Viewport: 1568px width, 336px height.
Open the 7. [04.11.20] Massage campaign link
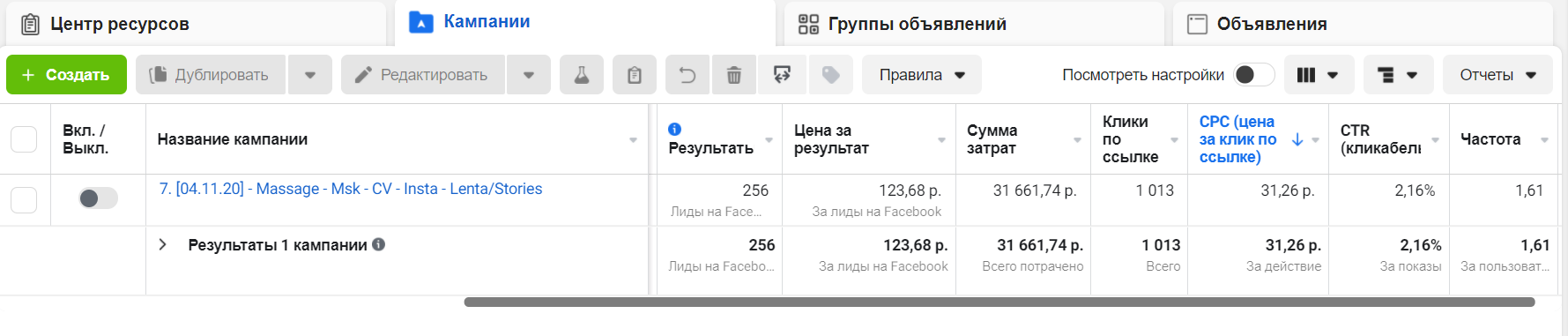tap(351, 189)
